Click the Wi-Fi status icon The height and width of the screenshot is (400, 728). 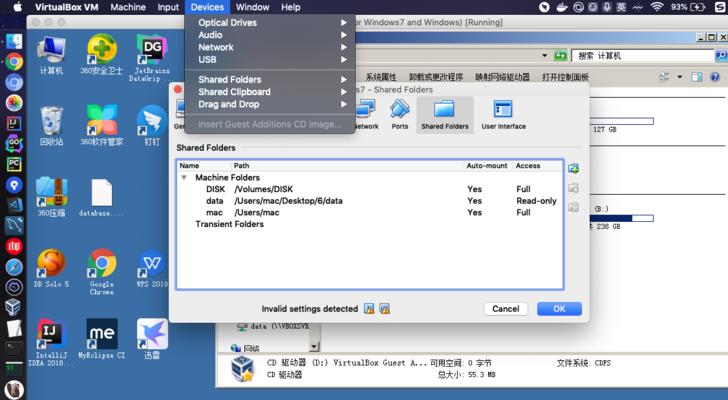(656, 7)
